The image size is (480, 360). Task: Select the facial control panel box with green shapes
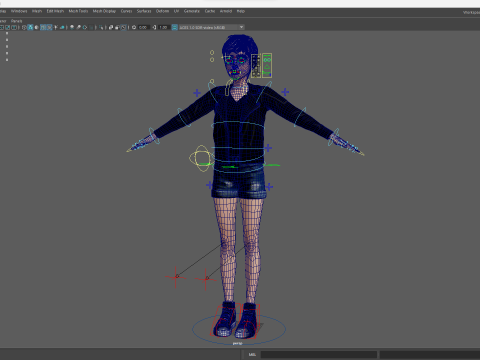click(267, 65)
